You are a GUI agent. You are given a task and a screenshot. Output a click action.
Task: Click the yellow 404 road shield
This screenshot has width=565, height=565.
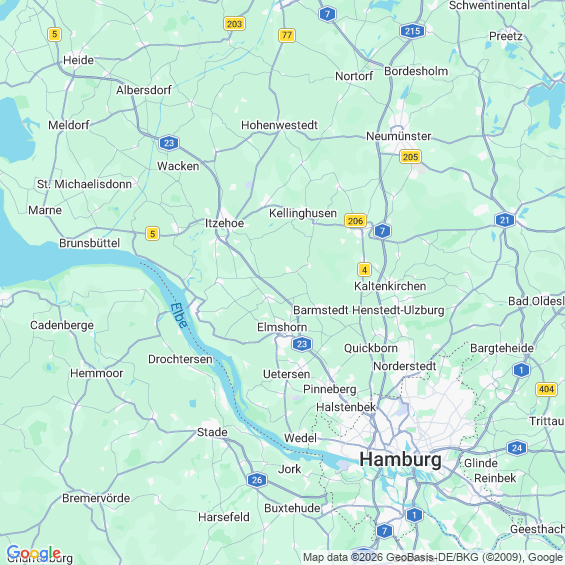pos(547,389)
